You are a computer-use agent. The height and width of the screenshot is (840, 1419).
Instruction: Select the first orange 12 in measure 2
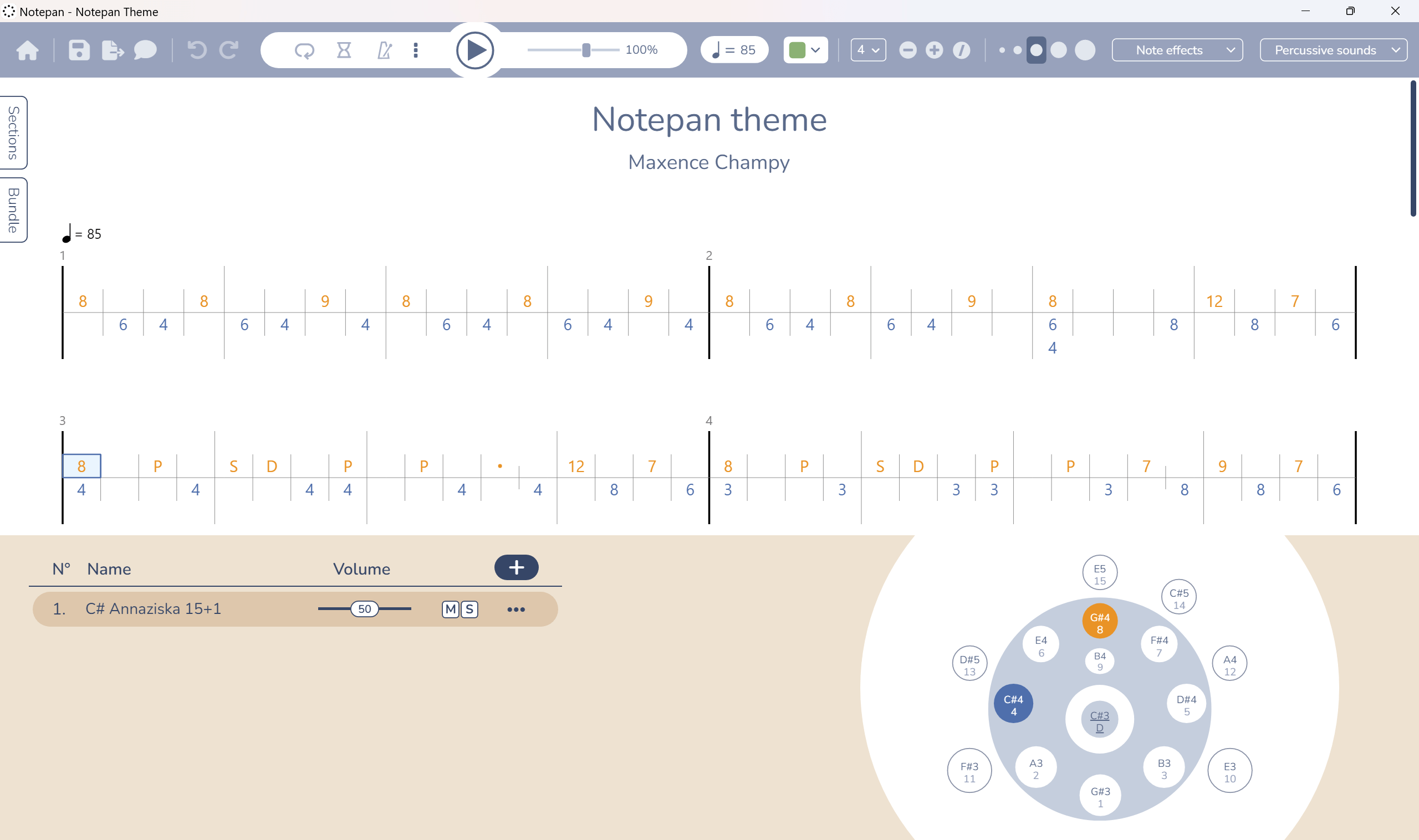[x=1214, y=301]
